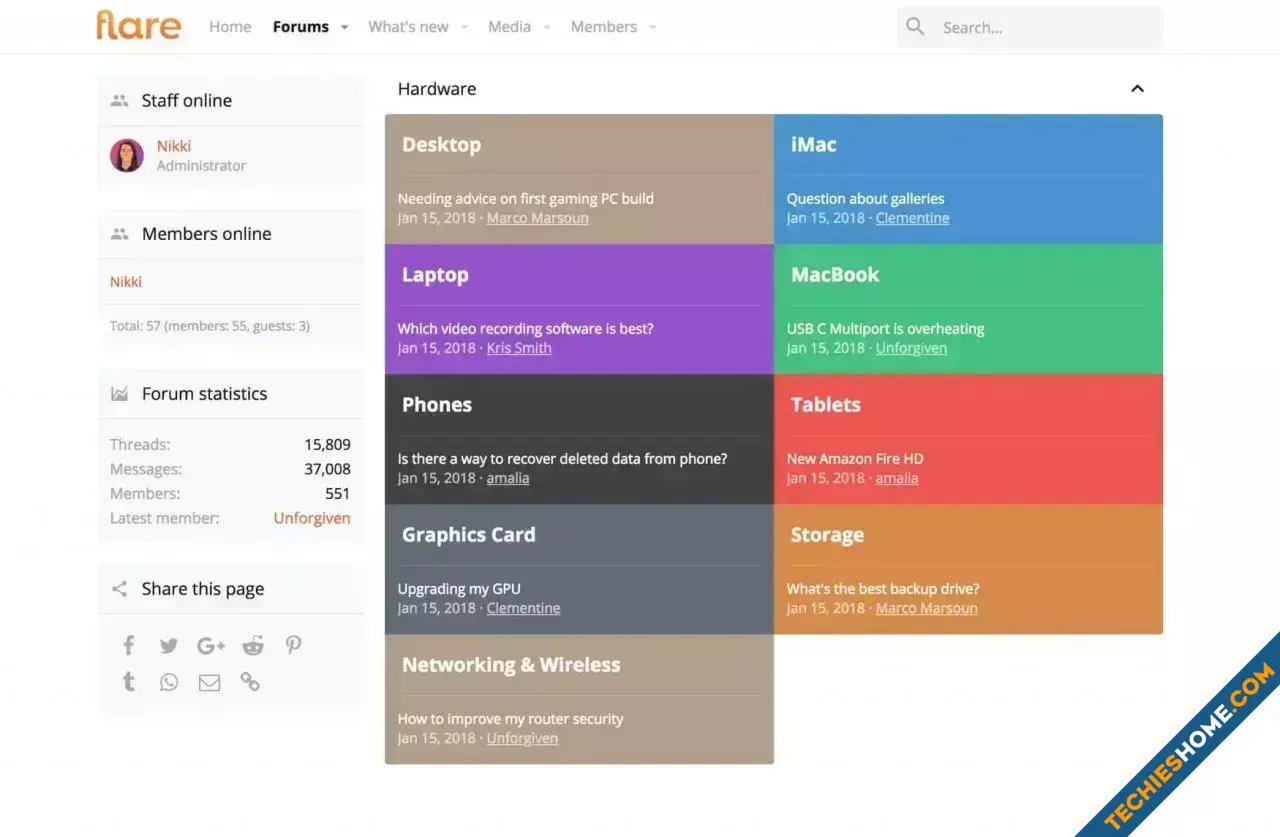The height and width of the screenshot is (837, 1280).
Task: Click the Hardware category title
Action: click(437, 89)
